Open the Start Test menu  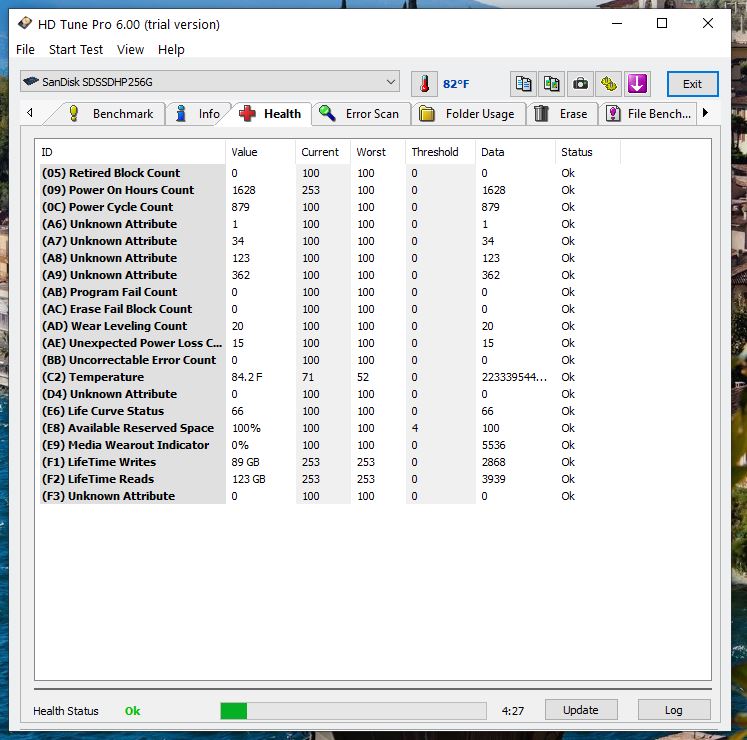pyautogui.click(x=76, y=50)
